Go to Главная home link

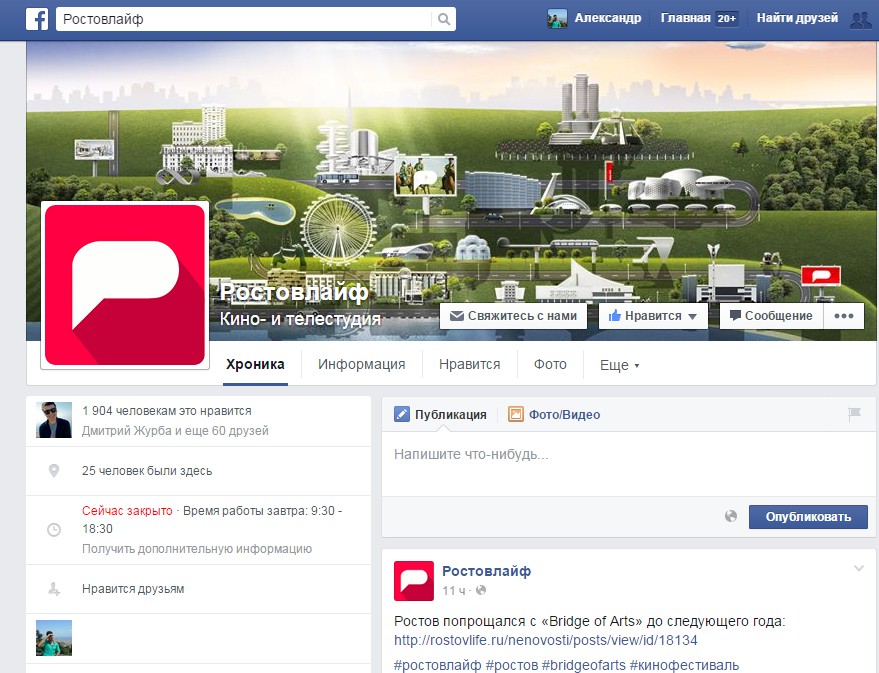[686, 18]
